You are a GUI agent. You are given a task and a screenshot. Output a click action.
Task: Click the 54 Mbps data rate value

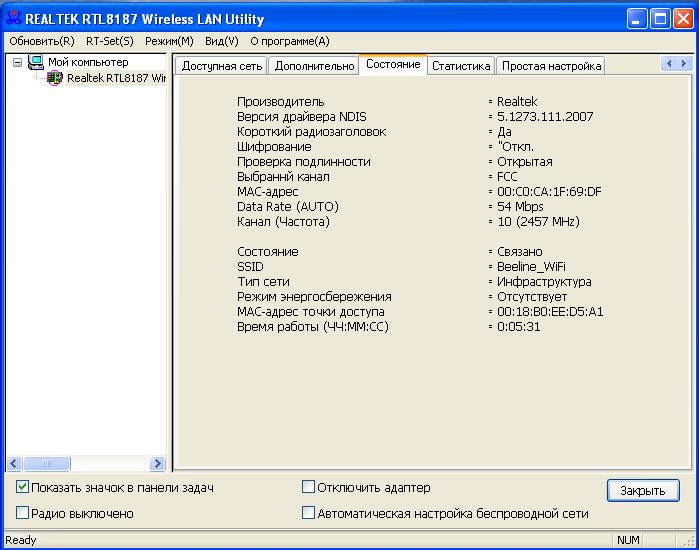pyautogui.click(x=520, y=207)
